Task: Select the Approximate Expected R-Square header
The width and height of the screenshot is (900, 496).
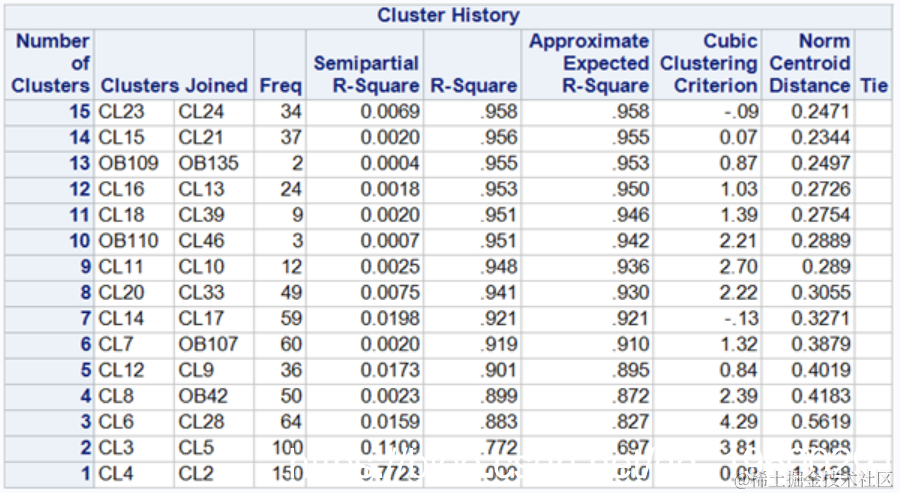Action: click(588, 64)
